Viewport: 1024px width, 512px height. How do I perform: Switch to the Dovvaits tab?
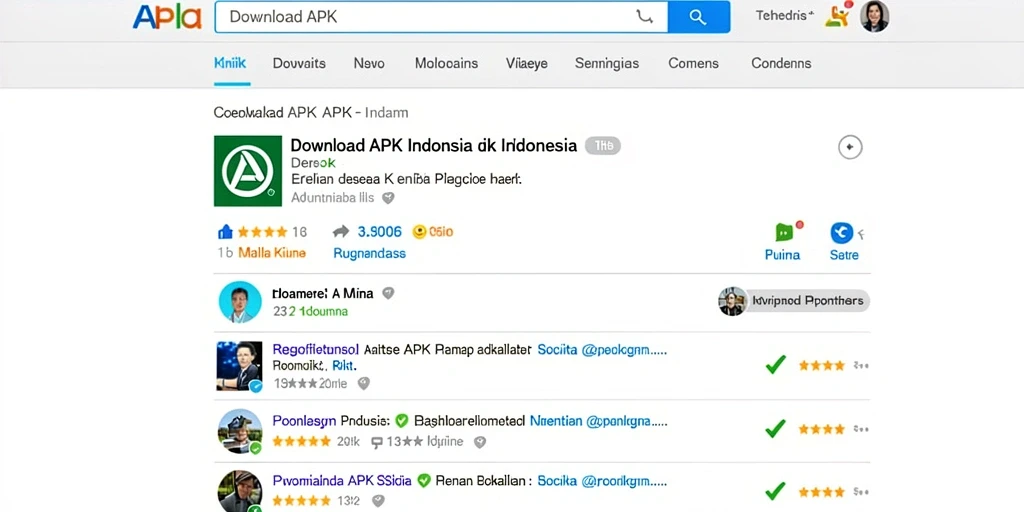click(x=299, y=63)
